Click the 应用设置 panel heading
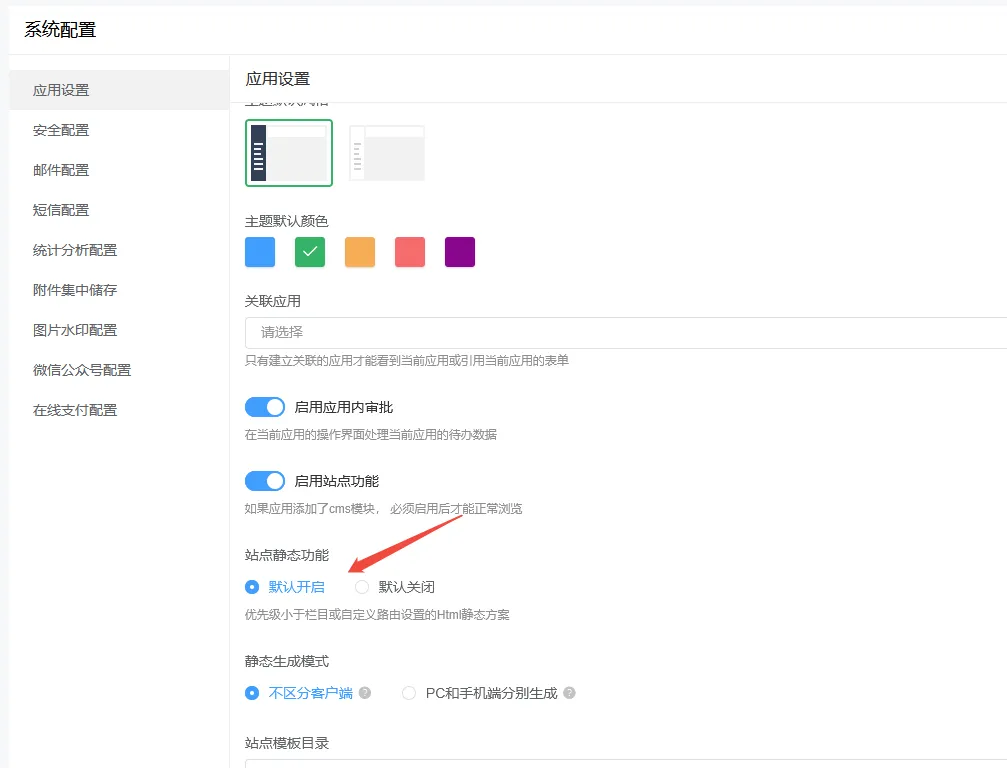Image resolution: width=1007 pixels, height=768 pixels. tap(277, 79)
